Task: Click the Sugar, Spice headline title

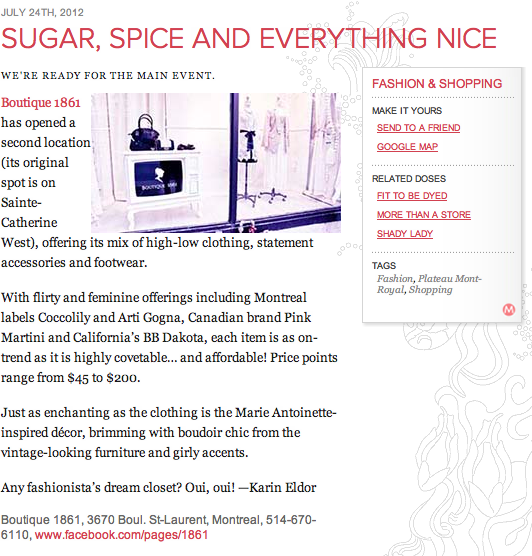Action: point(249,38)
